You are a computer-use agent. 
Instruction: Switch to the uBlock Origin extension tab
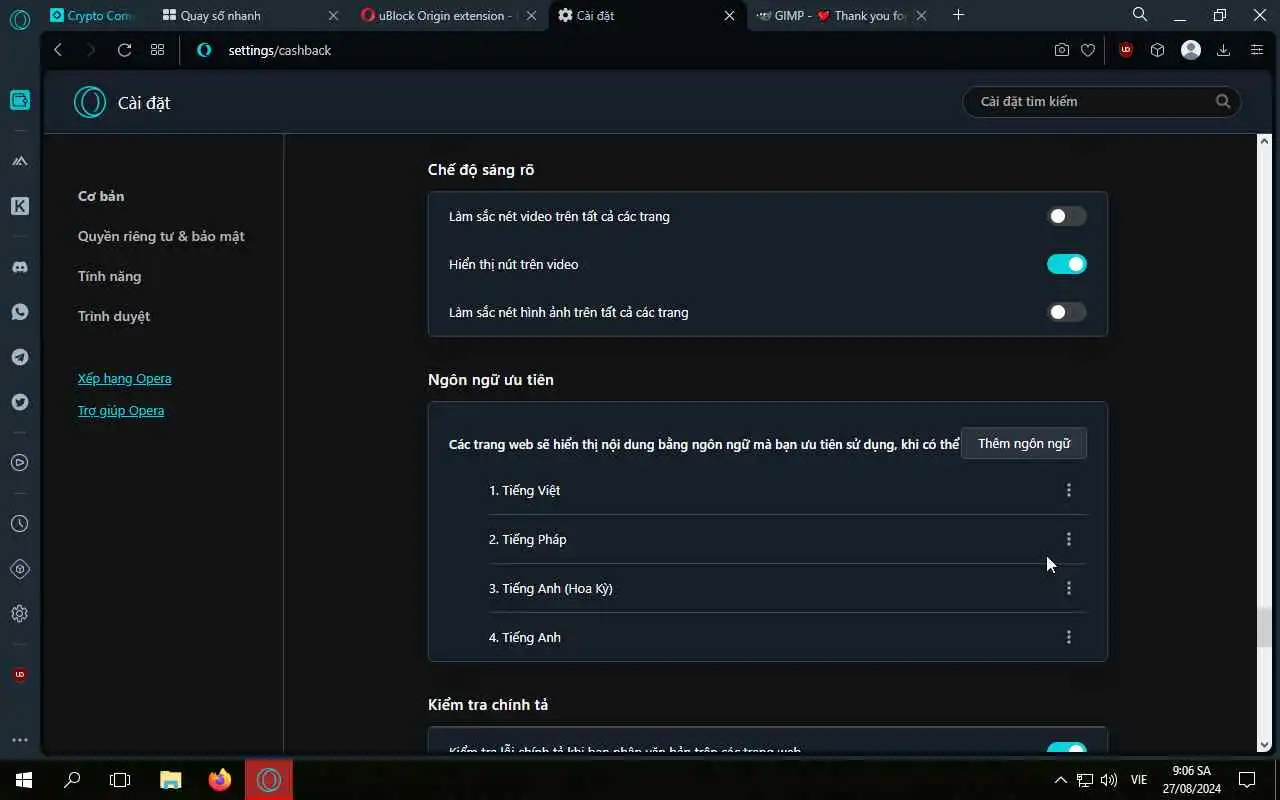[x=440, y=15]
